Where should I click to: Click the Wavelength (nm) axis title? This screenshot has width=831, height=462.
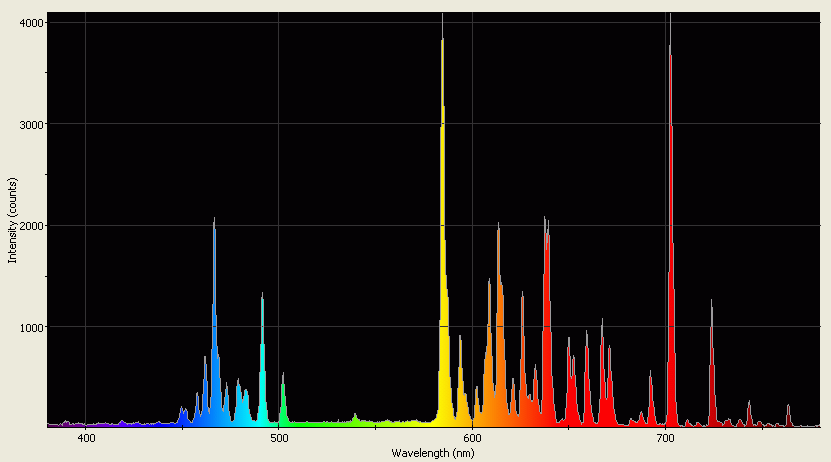tap(433, 453)
